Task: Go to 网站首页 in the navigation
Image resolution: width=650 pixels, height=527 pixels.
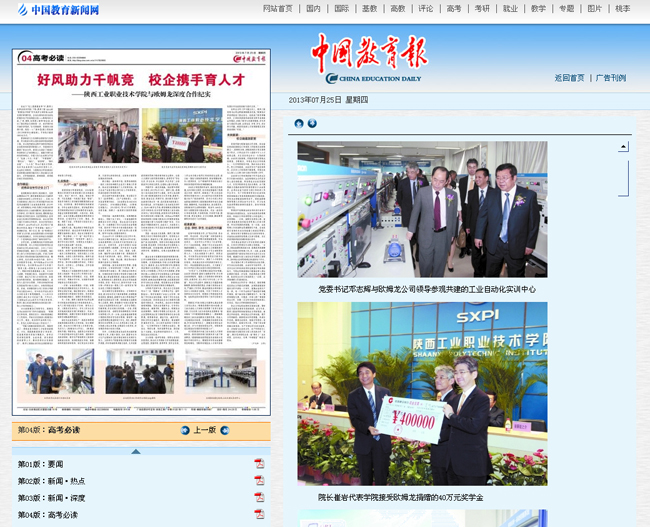Action: coord(278,8)
